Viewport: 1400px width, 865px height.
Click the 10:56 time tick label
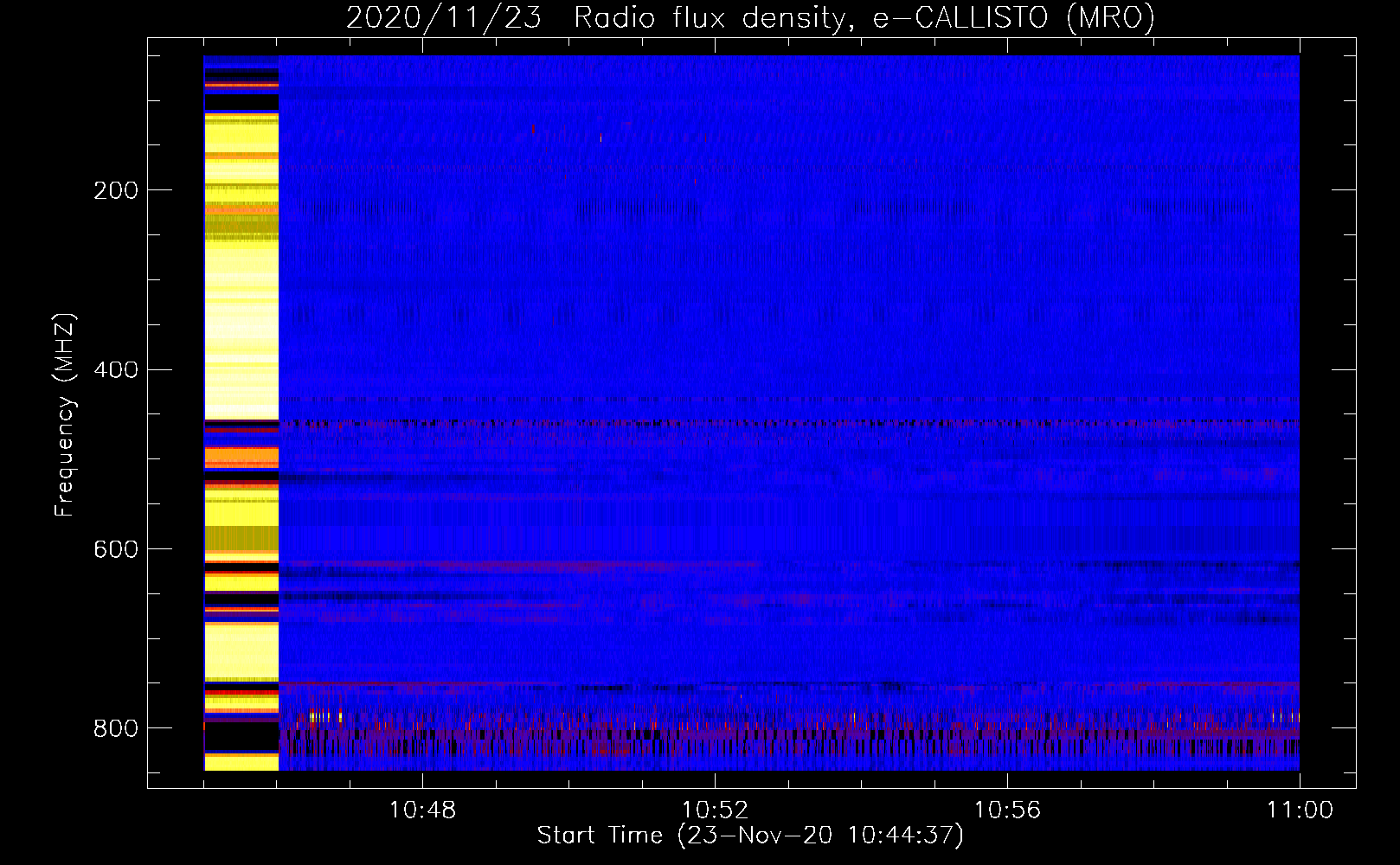(1007, 811)
